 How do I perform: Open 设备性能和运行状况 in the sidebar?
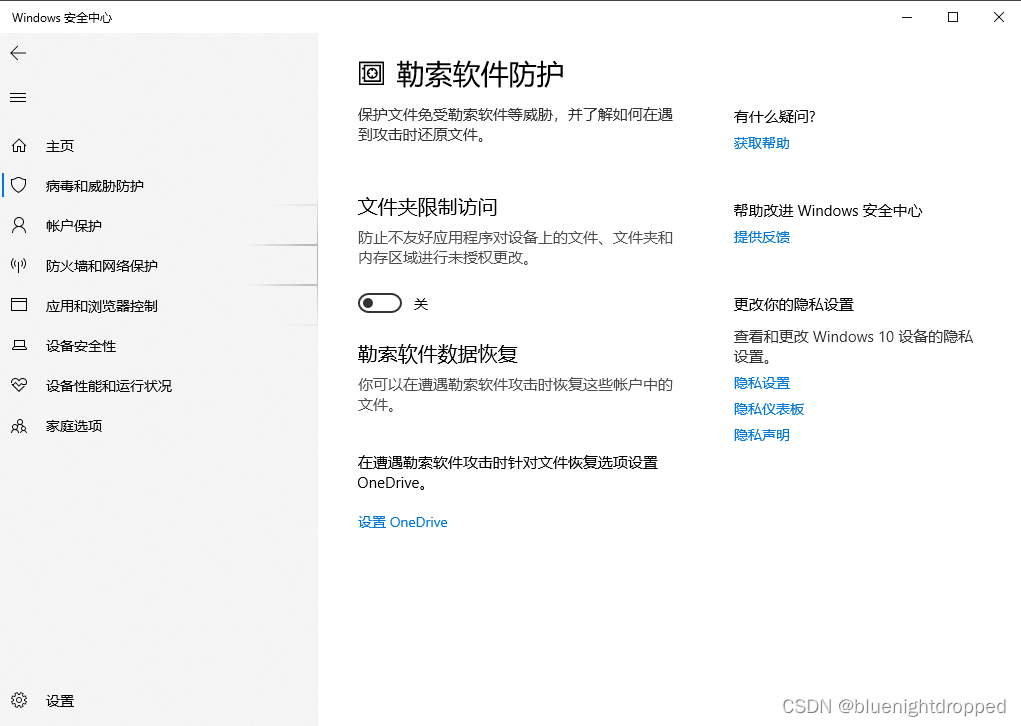point(159,385)
